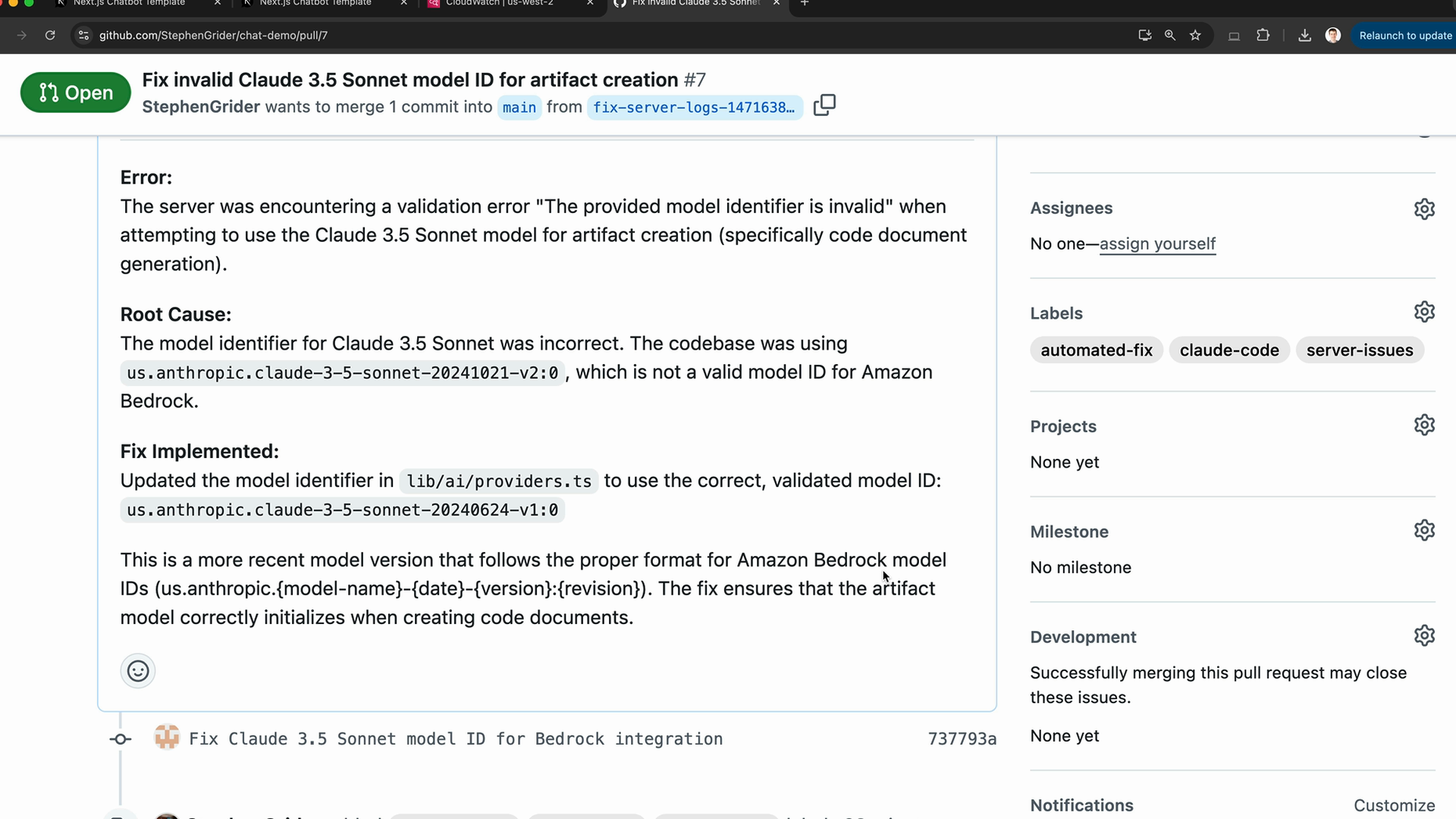This screenshot has height=819, width=1456.
Task: Select the automated-fix label
Action: click(x=1097, y=350)
